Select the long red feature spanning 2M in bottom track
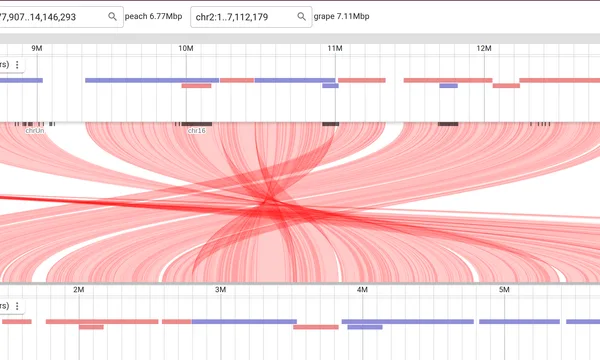600x360 pixels. click(102, 322)
